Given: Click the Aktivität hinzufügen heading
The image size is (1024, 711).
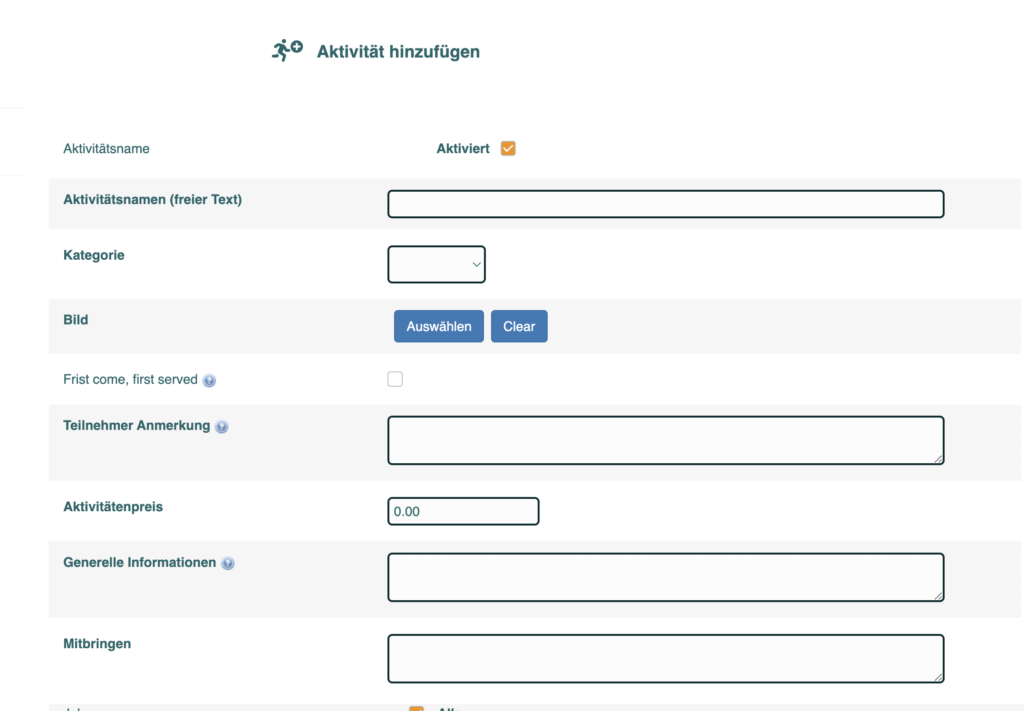Looking at the screenshot, I should (x=398, y=52).
